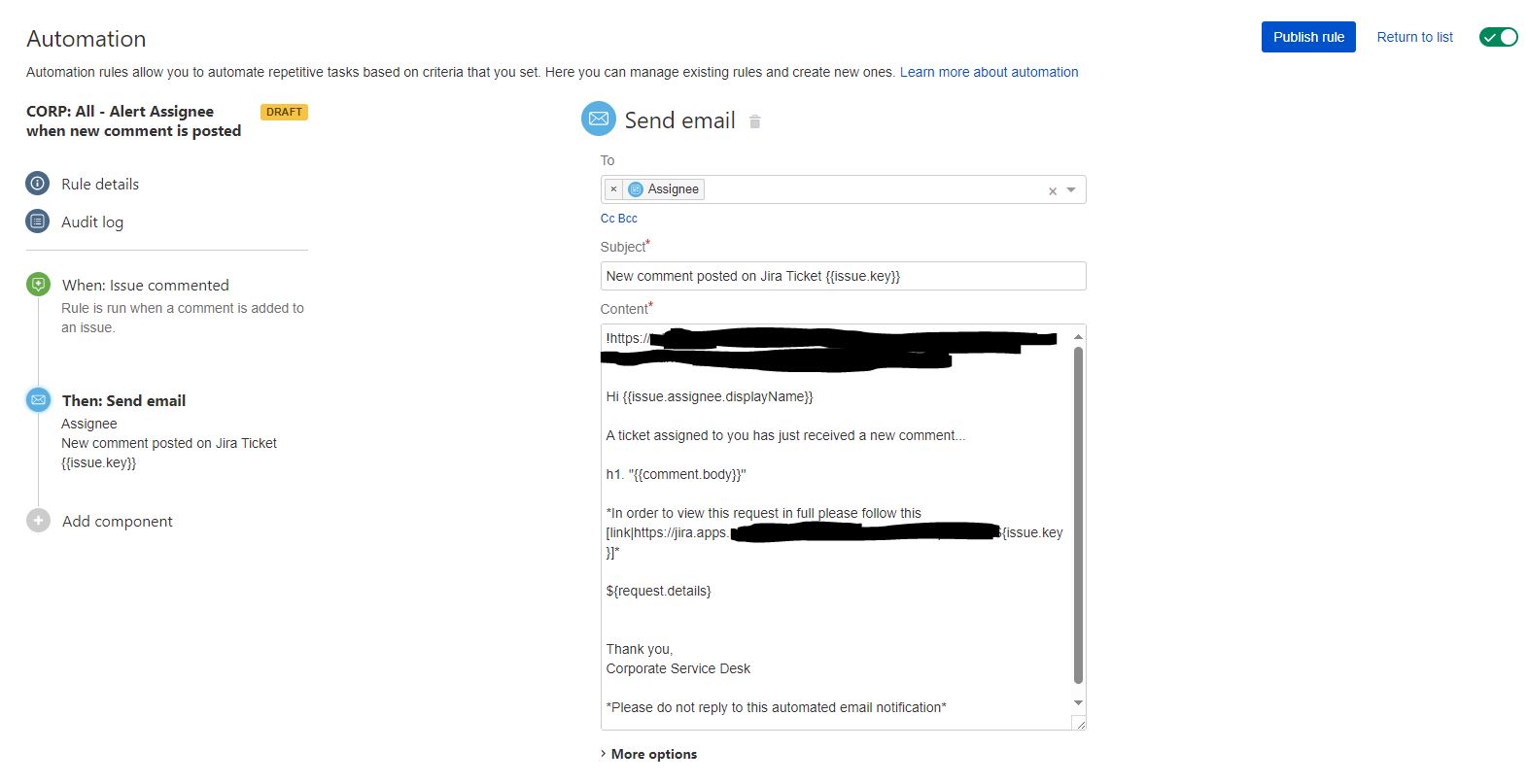This screenshot has width=1528, height=784.
Task: Click the 'Hi {{issue.assignee.displayName}}' line
Action: pyautogui.click(x=709, y=396)
